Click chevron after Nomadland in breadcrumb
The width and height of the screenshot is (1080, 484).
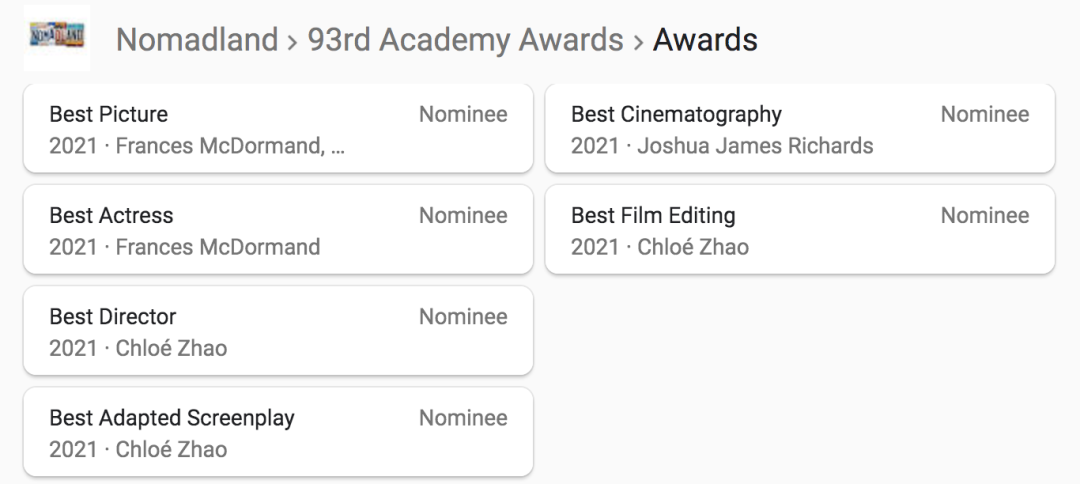[x=294, y=41]
